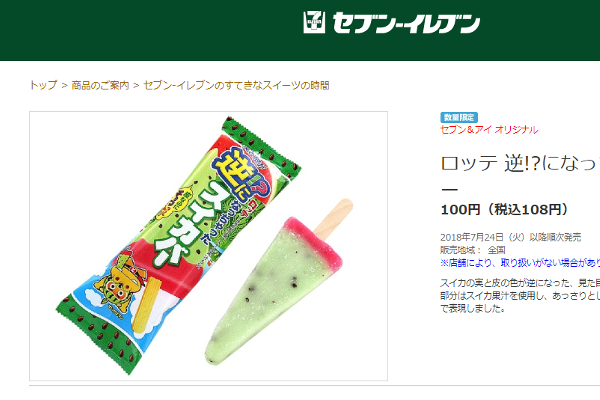Click the blue 数量限定 badge

459,117
